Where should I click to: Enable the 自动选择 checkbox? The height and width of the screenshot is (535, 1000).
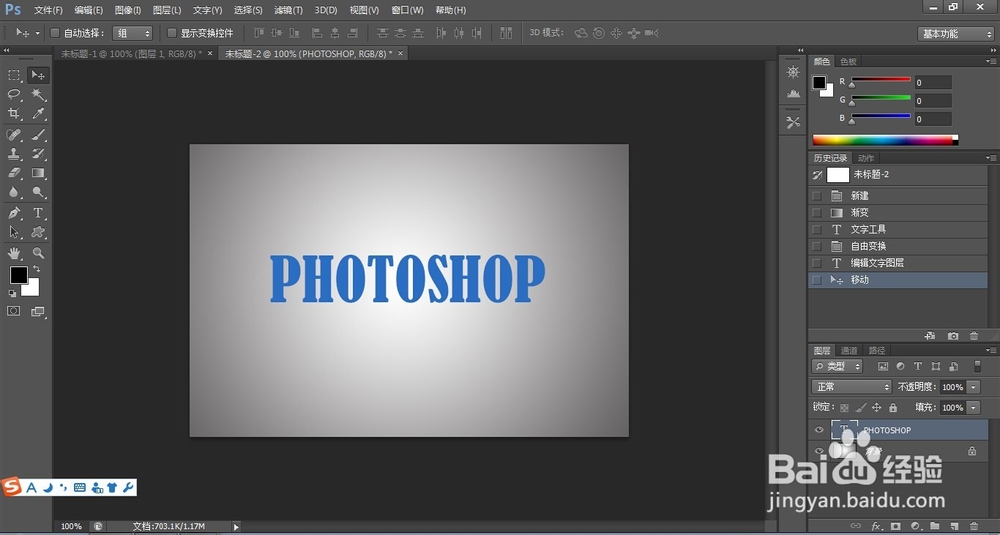coord(55,33)
